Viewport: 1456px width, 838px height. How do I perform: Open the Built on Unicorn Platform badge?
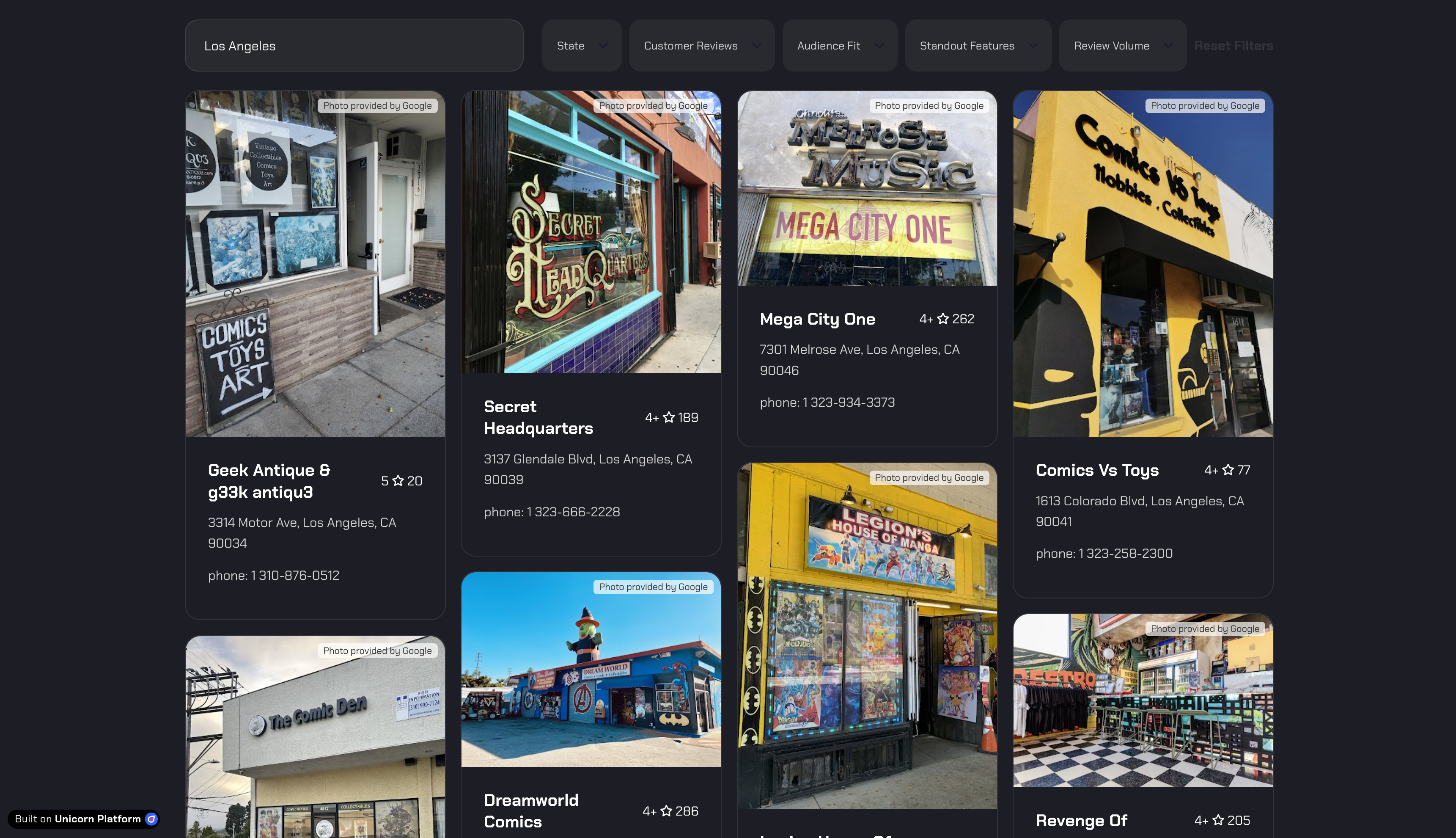[83, 819]
